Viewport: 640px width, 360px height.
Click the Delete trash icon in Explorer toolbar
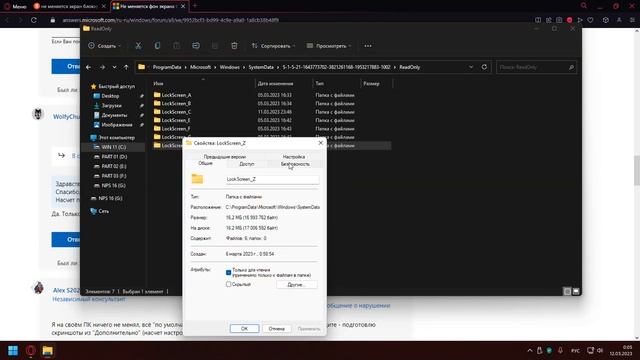(x=234, y=46)
